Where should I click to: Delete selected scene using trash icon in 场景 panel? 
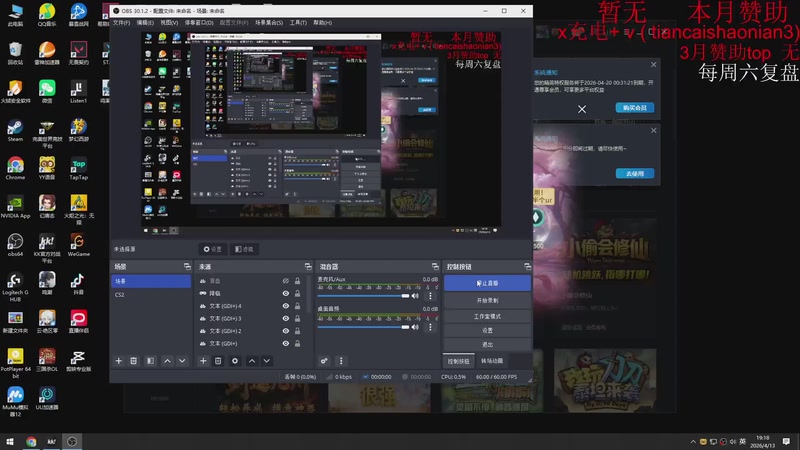(134, 361)
